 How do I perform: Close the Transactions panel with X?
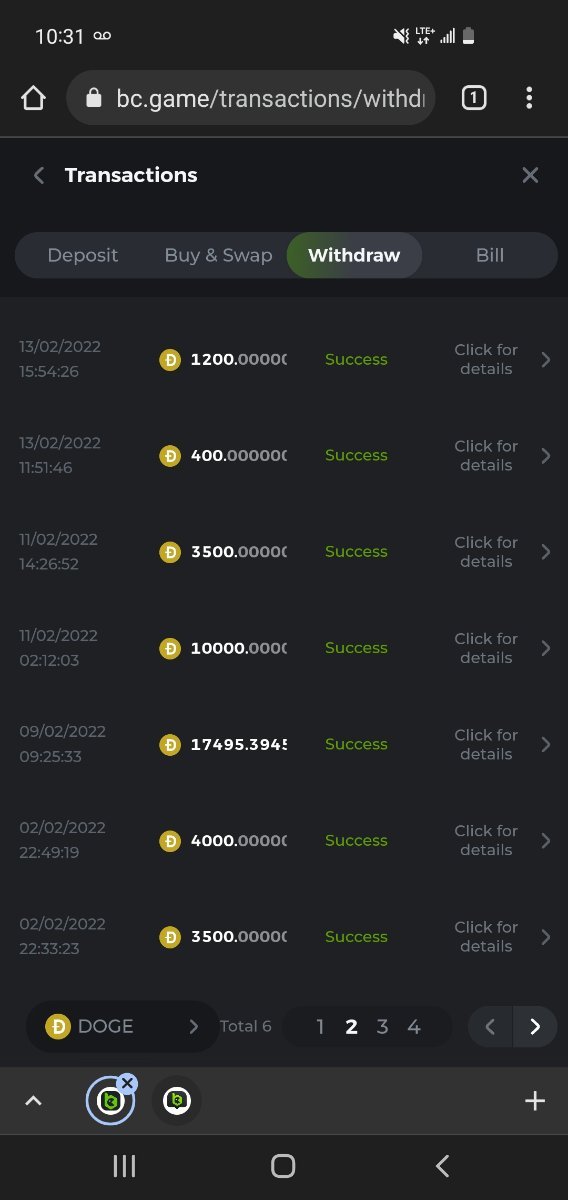click(530, 175)
